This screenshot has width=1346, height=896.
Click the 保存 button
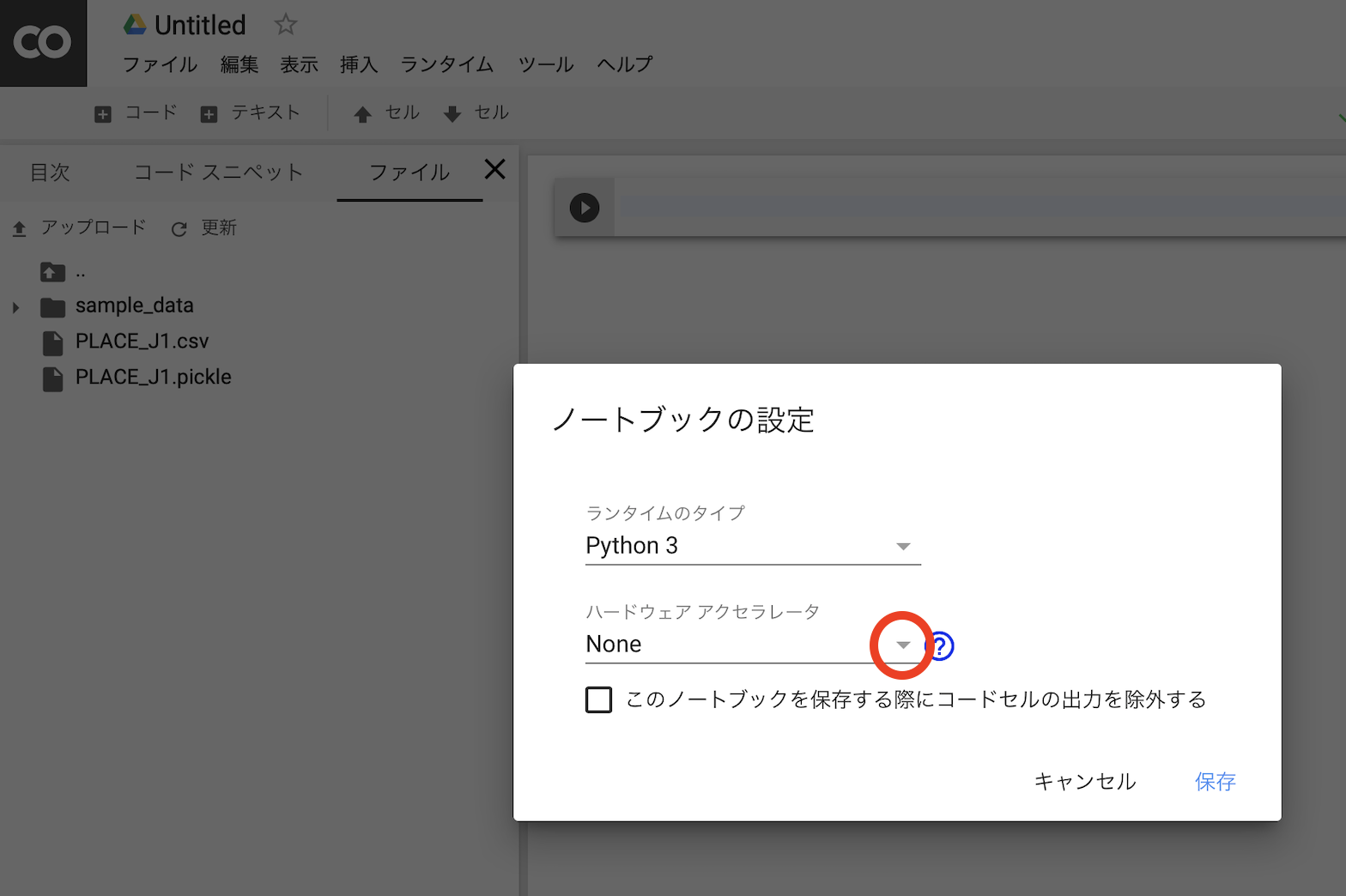(1216, 782)
